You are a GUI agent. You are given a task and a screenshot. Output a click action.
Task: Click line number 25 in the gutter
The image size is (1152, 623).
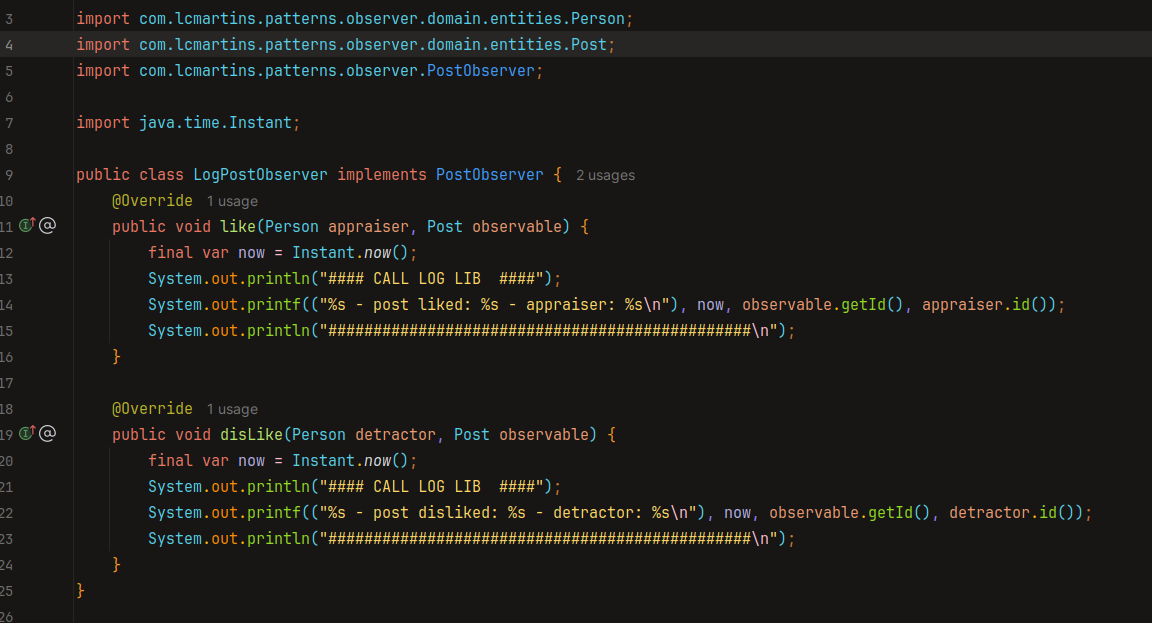[x=7, y=591]
